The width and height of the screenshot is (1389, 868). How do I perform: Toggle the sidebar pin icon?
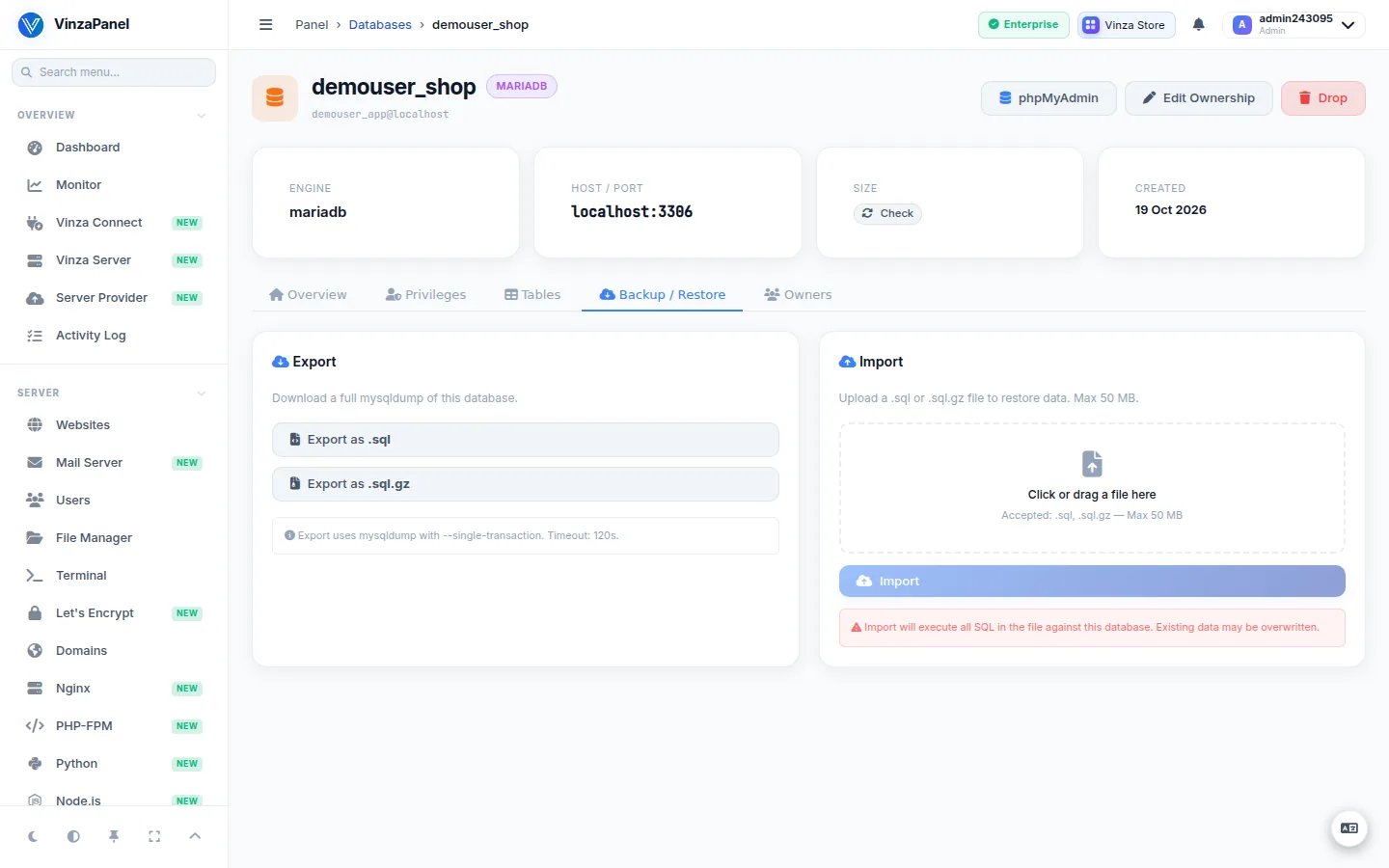coord(114,836)
